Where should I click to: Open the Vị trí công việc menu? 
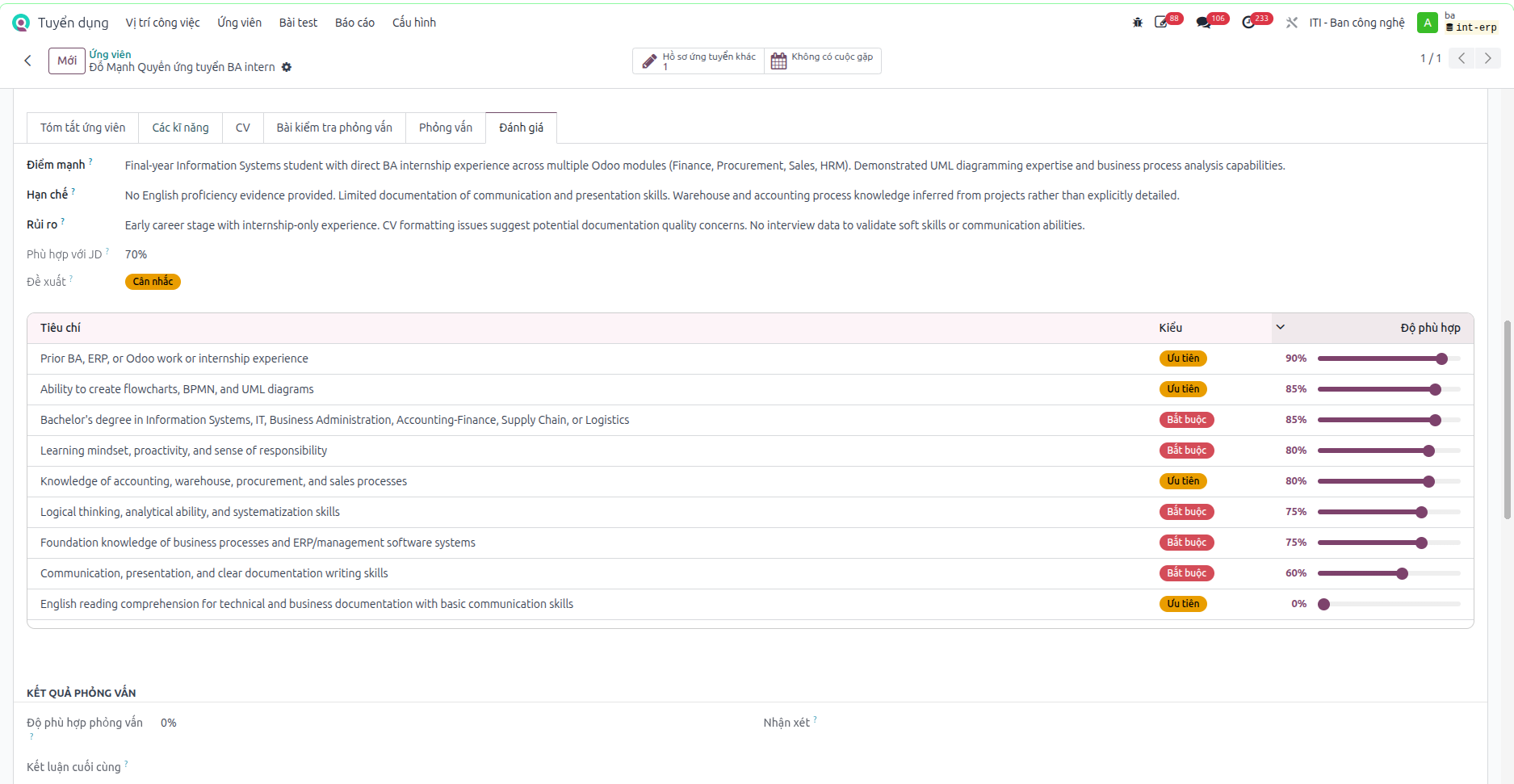(x=162, y=23)
